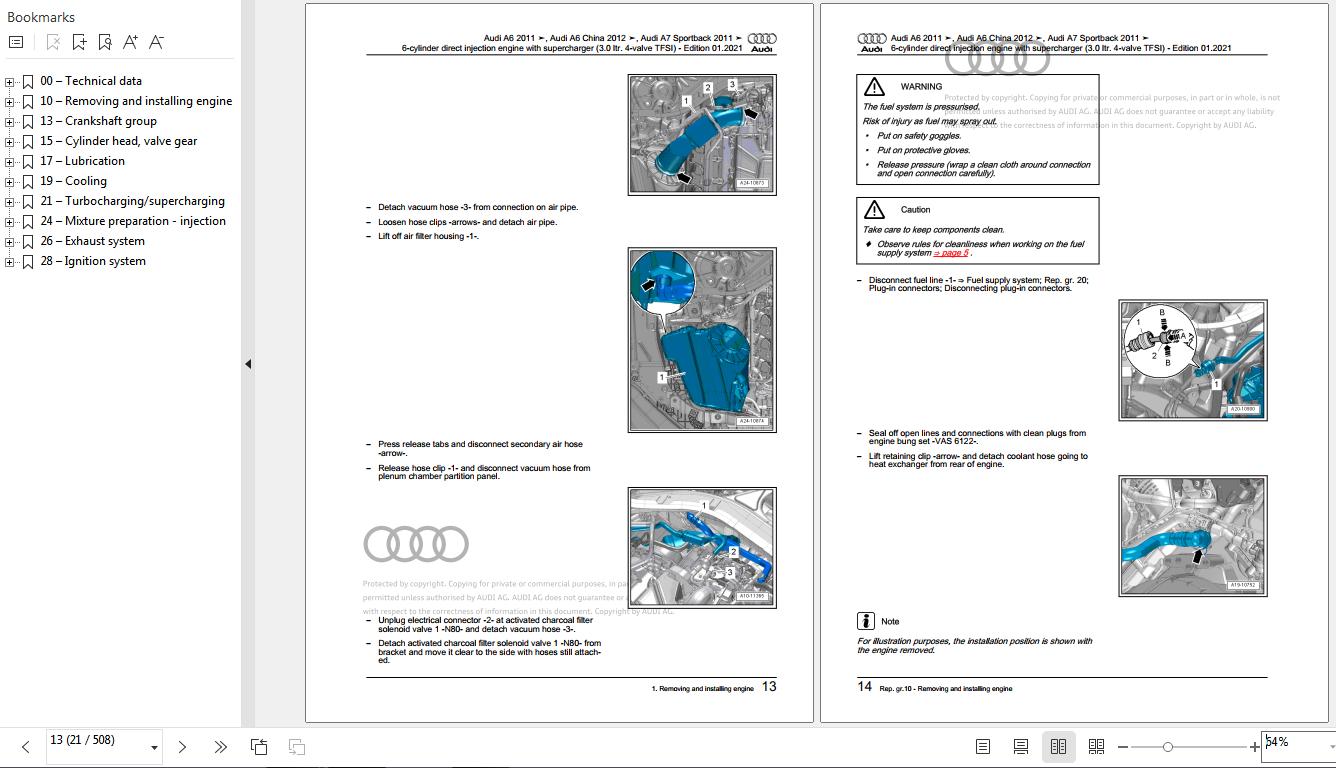Click the Caution heading on page 14

pos(915,210)
